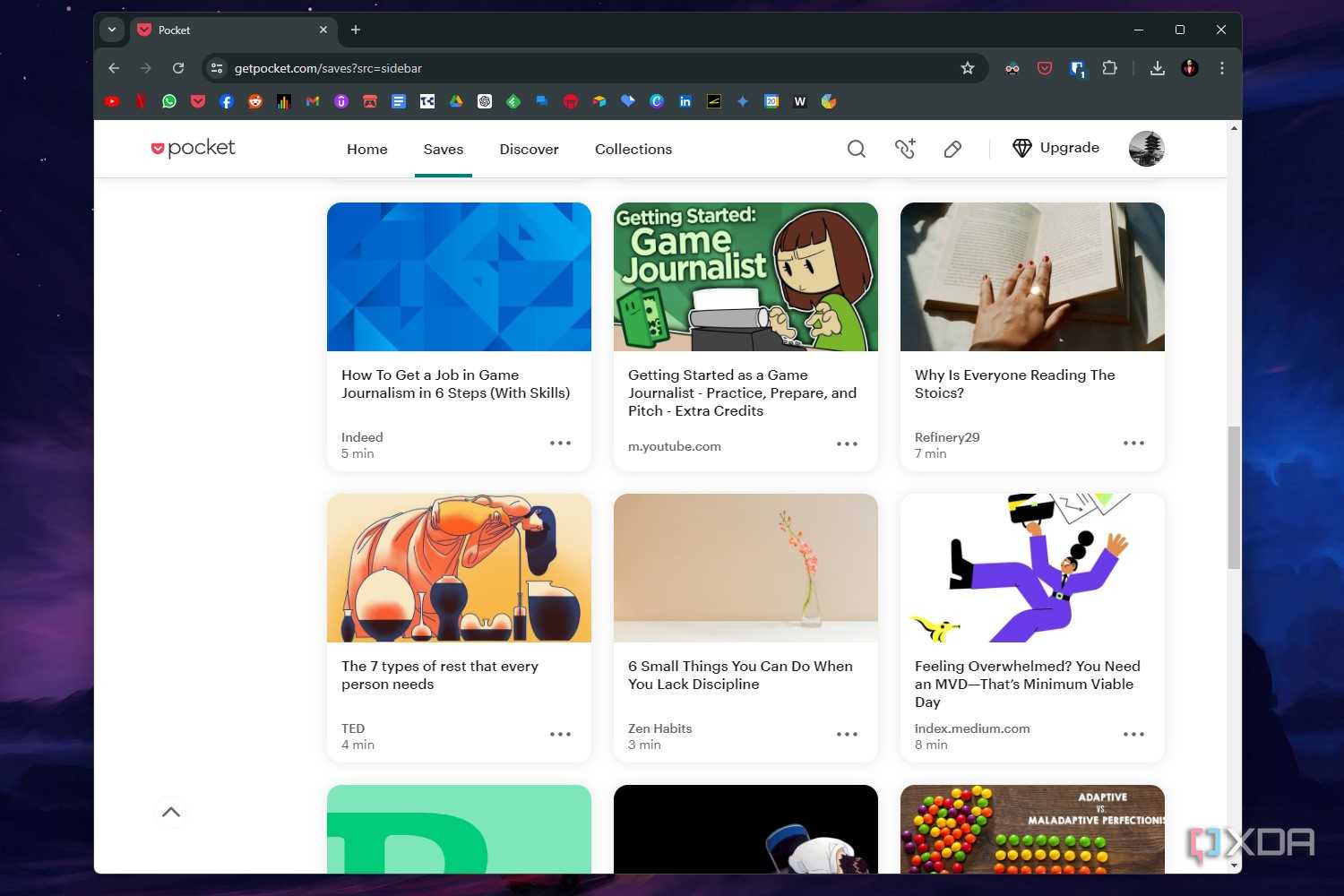Click the TED publisher label
Screen dimensions: 1344x896
353,728
